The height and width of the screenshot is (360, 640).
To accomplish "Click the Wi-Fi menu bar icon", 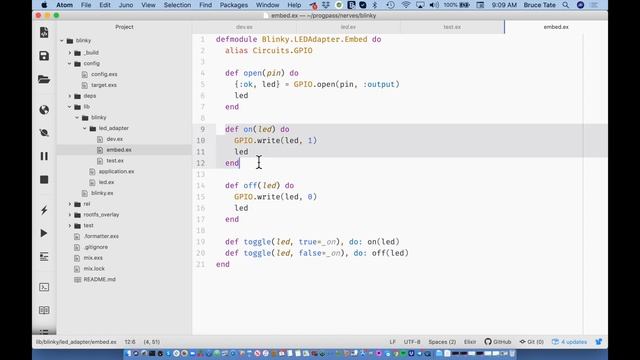I will pyautogui.click(x=405, y=5).
